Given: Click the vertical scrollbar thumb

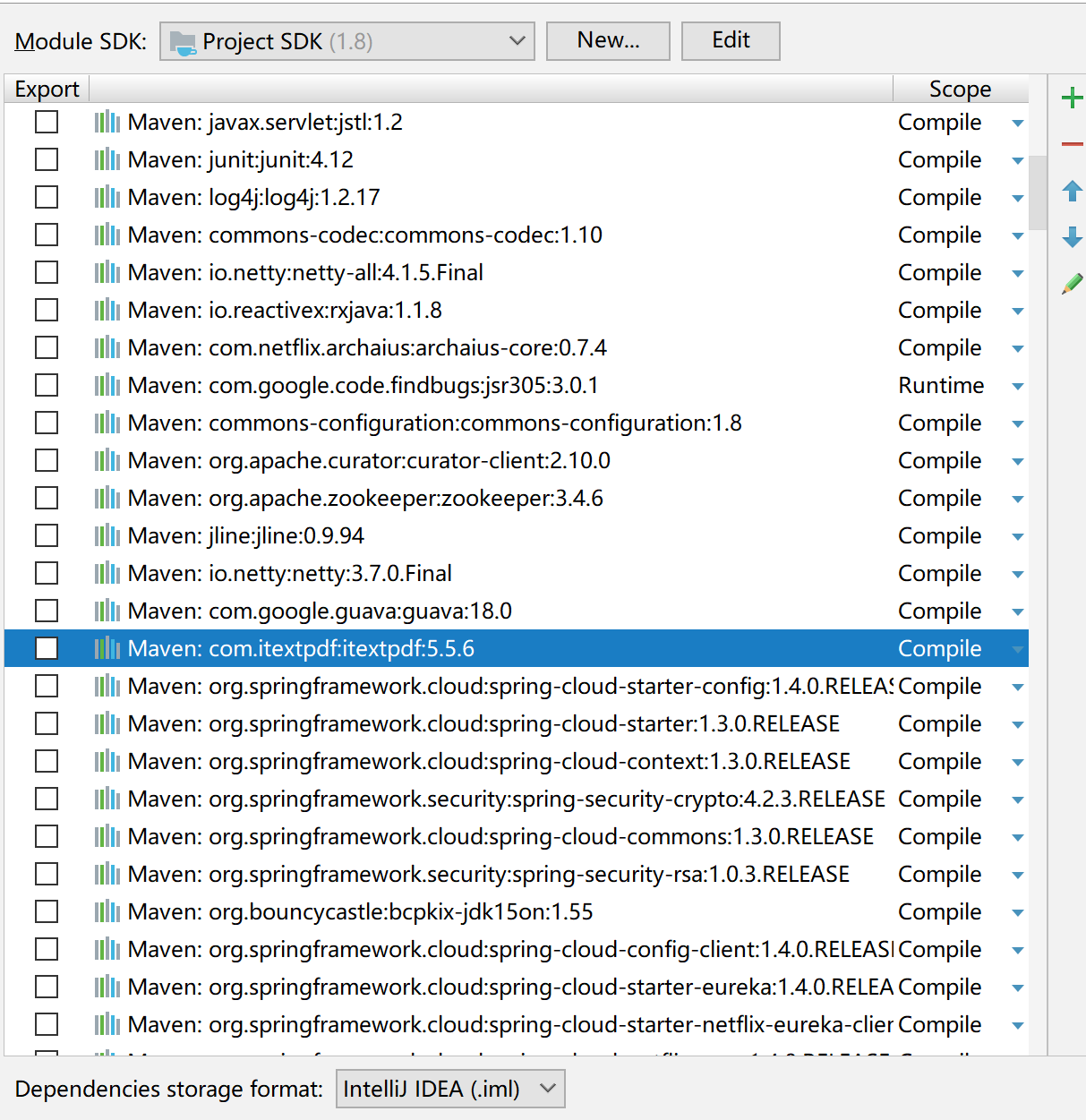Looking at the screenshot, I should coord(1038,192).
